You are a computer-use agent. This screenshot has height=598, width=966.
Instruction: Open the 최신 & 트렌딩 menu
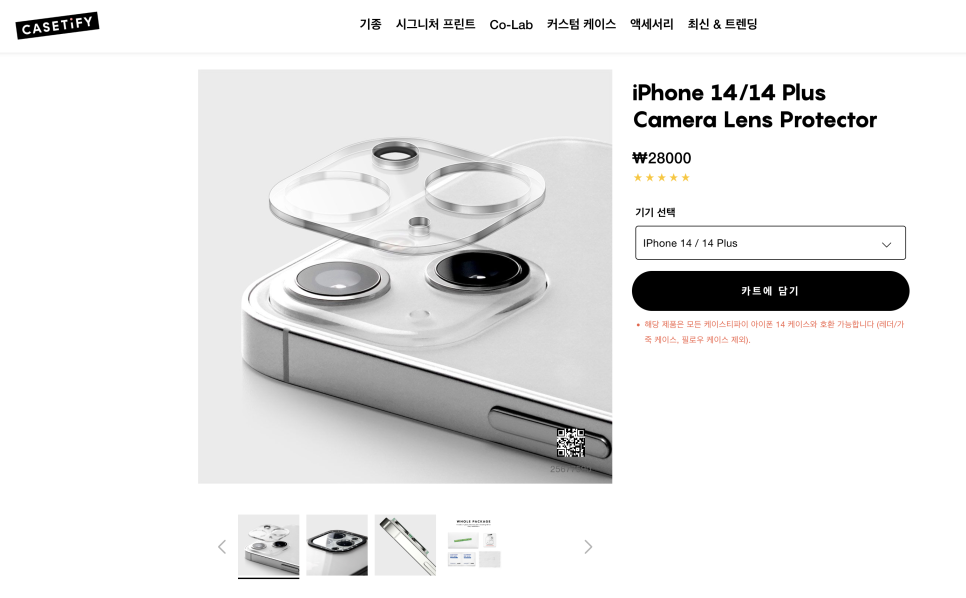[x=722, y=25]
